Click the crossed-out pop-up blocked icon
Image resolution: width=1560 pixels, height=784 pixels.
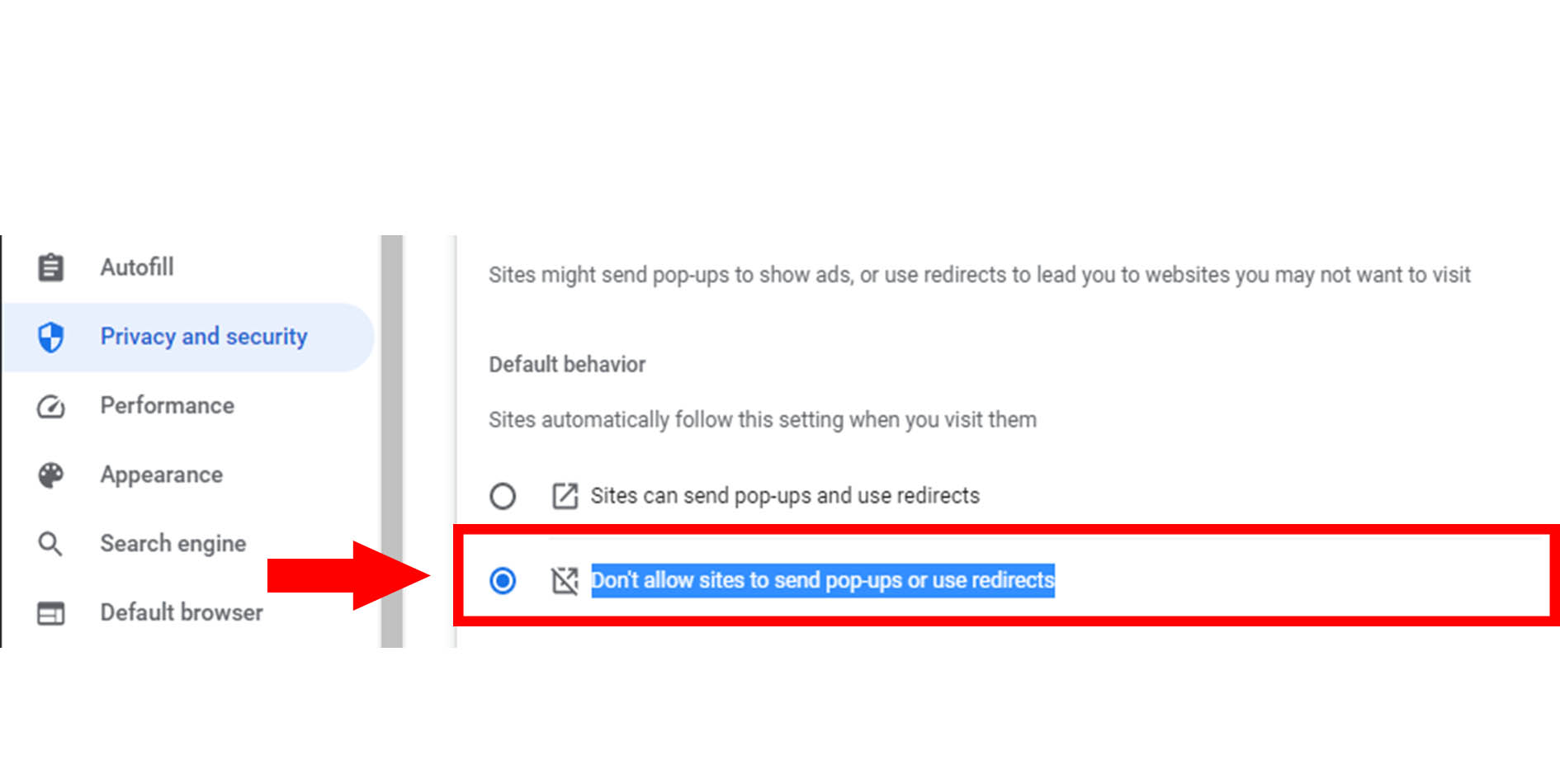565,581
